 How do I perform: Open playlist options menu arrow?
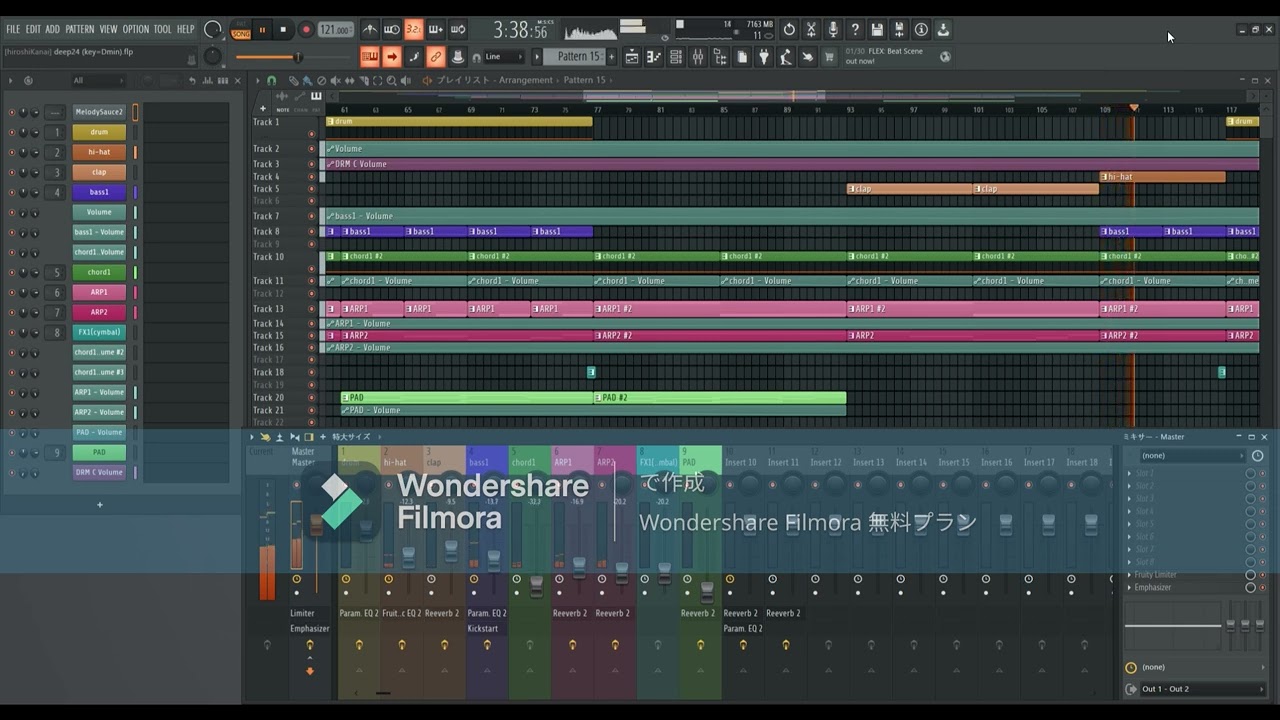coord(258,80)
